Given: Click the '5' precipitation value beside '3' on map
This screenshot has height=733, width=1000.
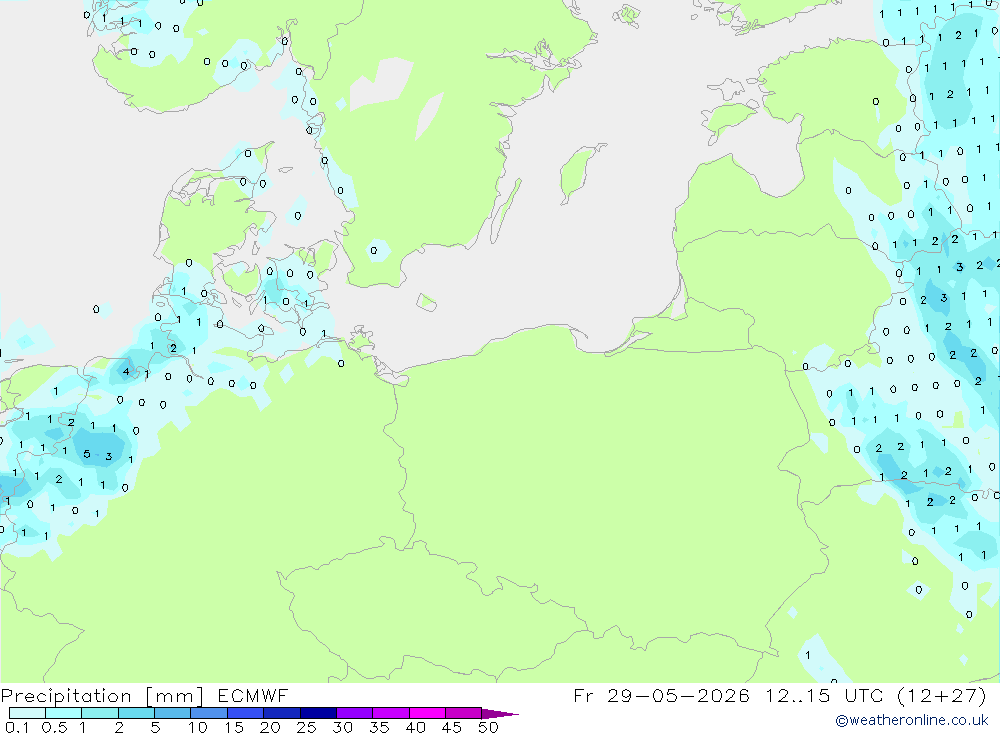Looking at the screenshot, I should pos(87,454).
